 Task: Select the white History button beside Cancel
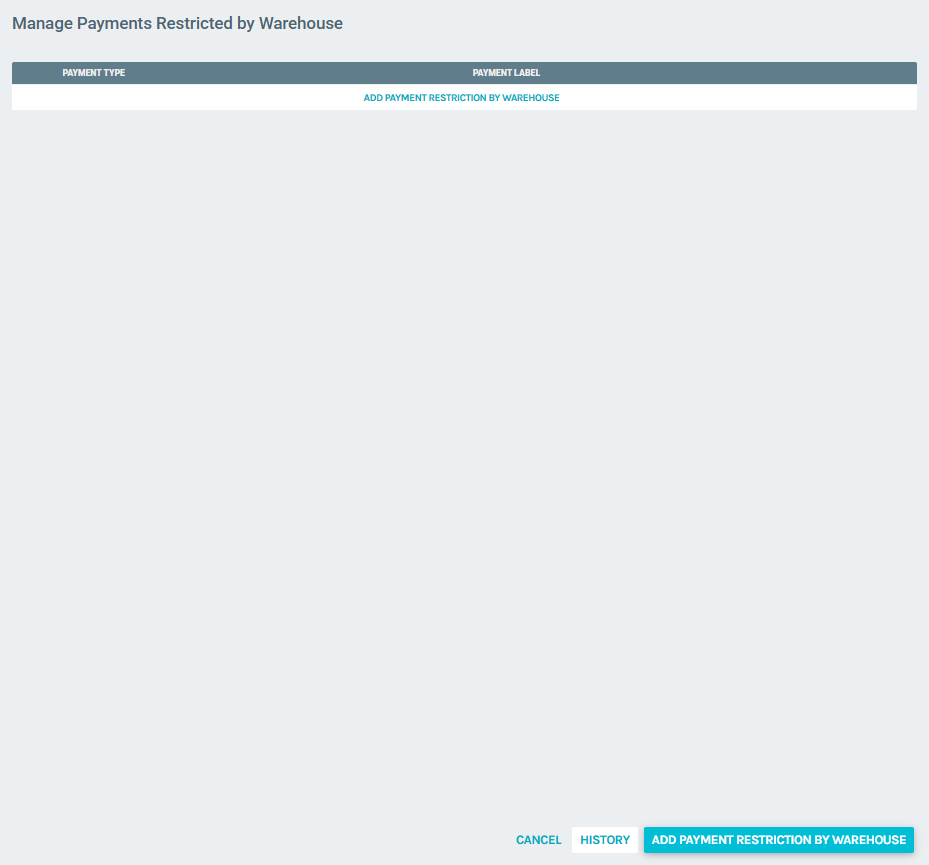[605, 840]
